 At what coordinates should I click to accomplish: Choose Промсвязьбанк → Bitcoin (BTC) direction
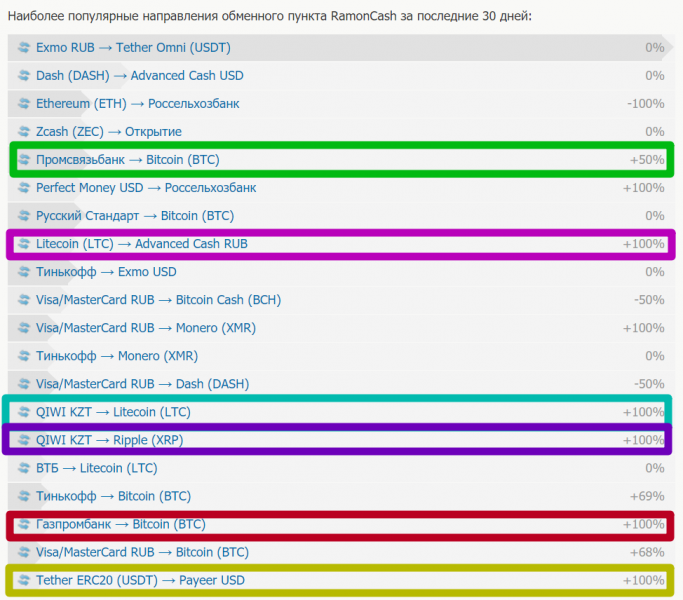pyautogui.click(x=128, y=159)
